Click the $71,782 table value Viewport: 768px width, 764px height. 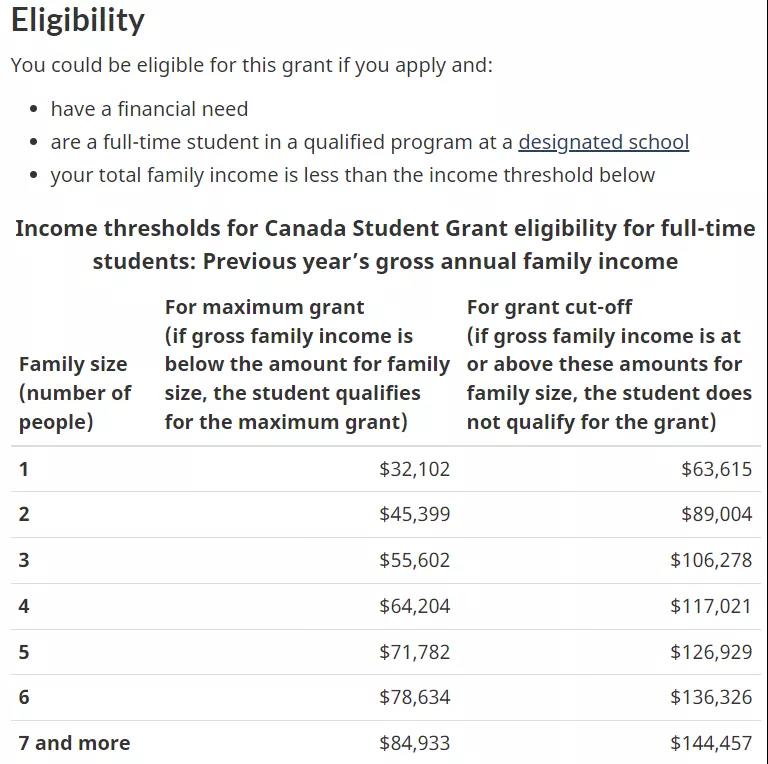(x=414, y=652)
